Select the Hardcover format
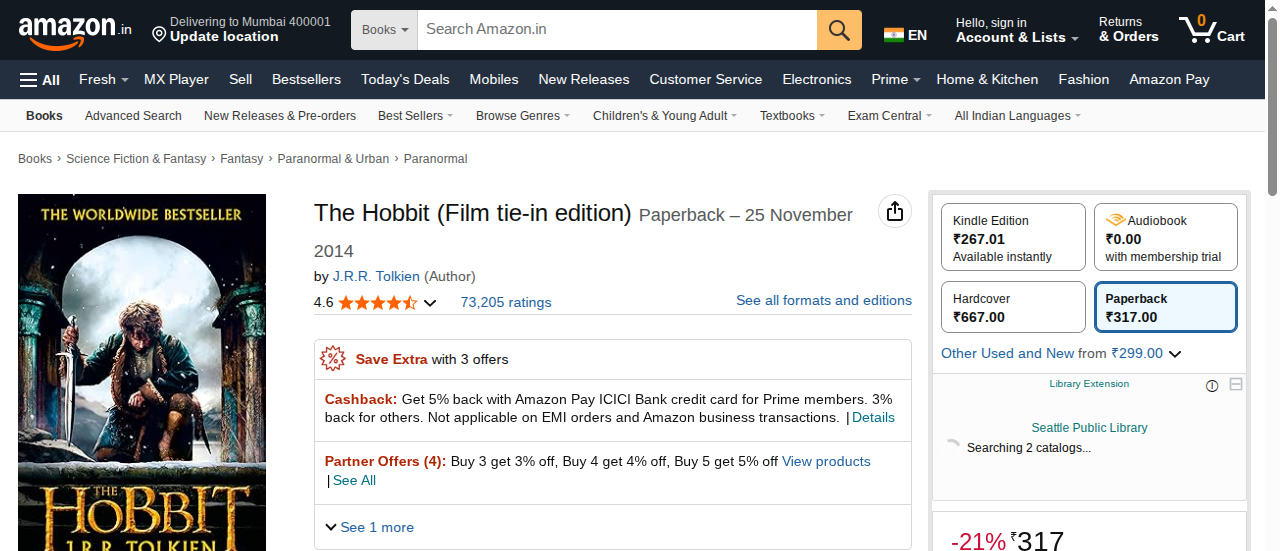Screen dimensions: 1280x551 point(1013,307)
